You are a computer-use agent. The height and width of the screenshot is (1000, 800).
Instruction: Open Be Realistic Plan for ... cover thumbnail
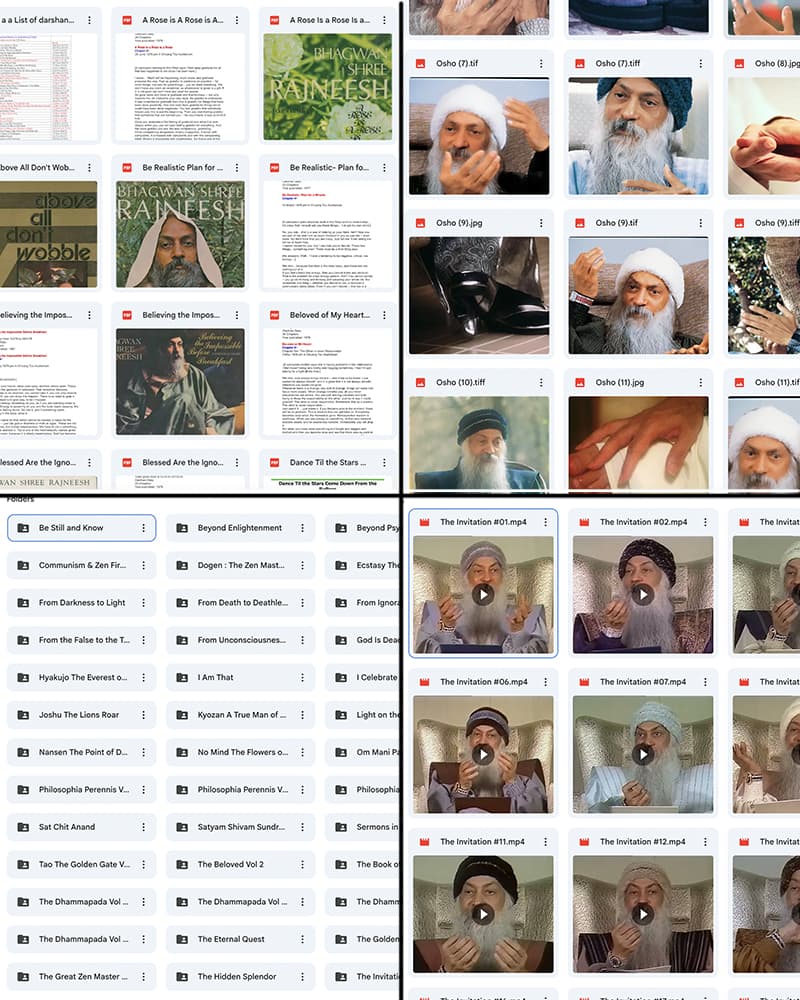181,235
